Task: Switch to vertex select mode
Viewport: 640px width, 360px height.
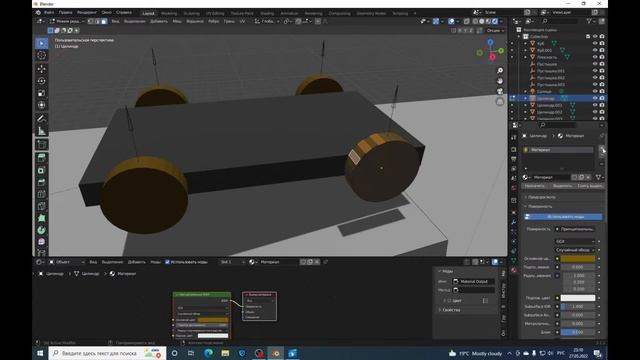Action: (91, 21)
